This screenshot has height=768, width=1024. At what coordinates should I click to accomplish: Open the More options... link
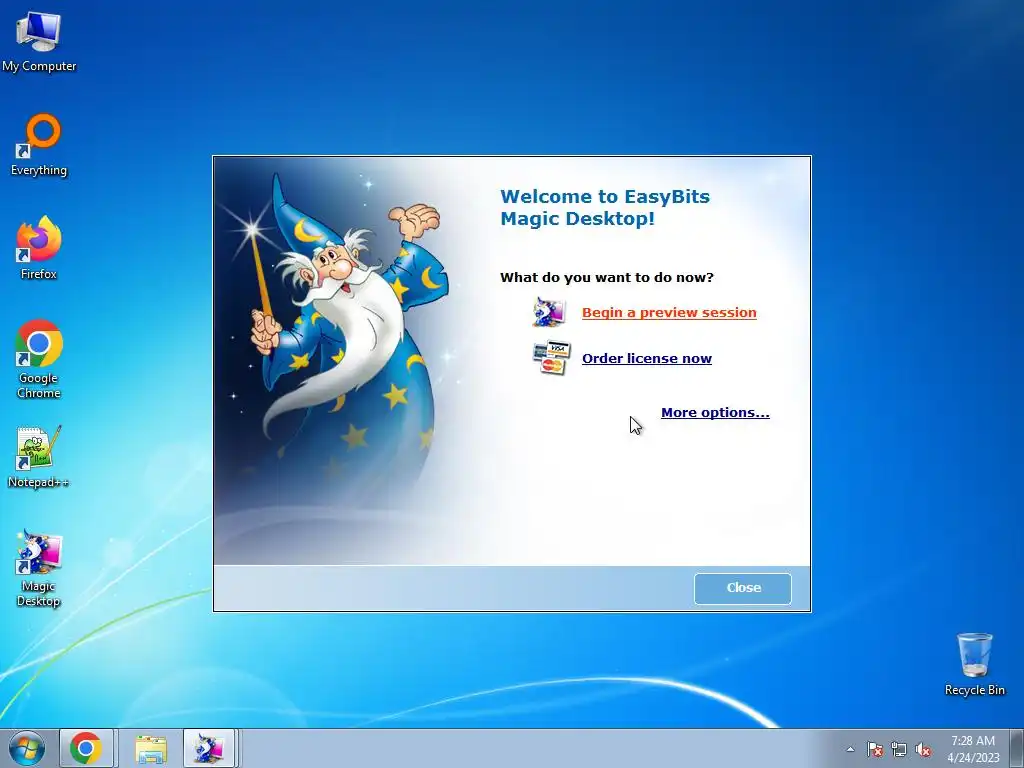point(715,413)
